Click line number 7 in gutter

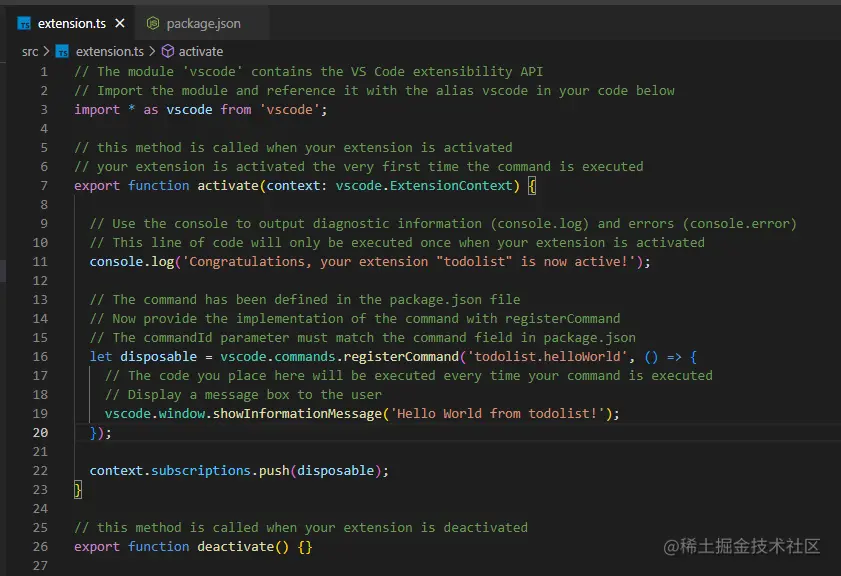(44, 186)
